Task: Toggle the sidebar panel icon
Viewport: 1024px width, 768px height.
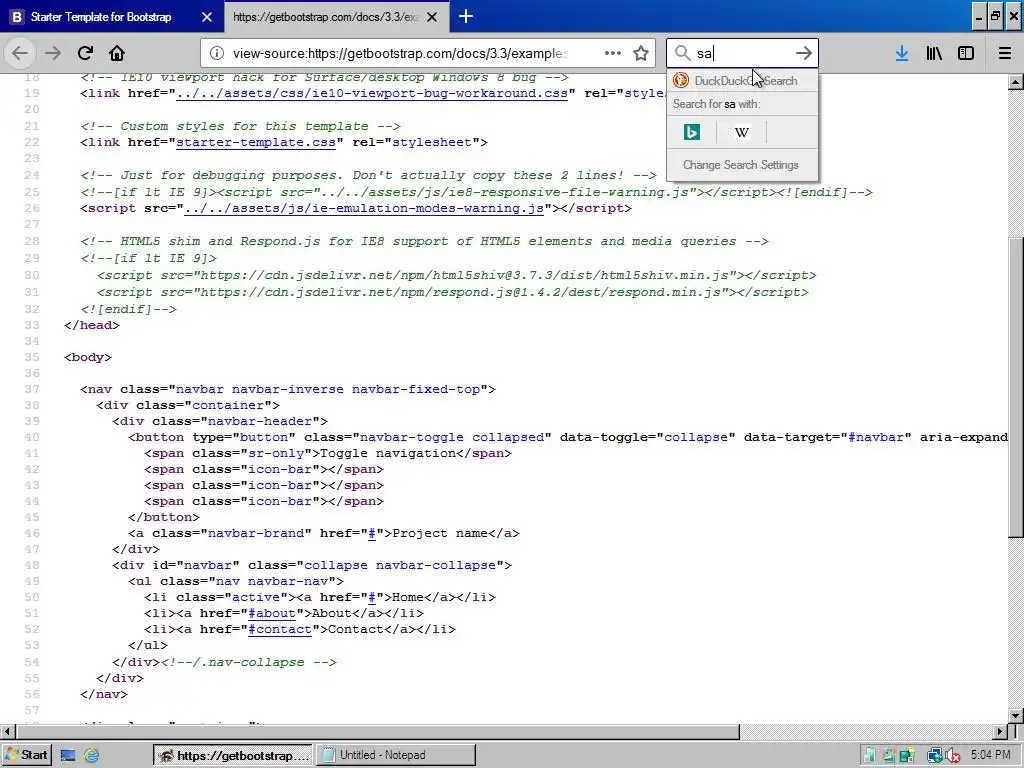Action: pos(966,54)
